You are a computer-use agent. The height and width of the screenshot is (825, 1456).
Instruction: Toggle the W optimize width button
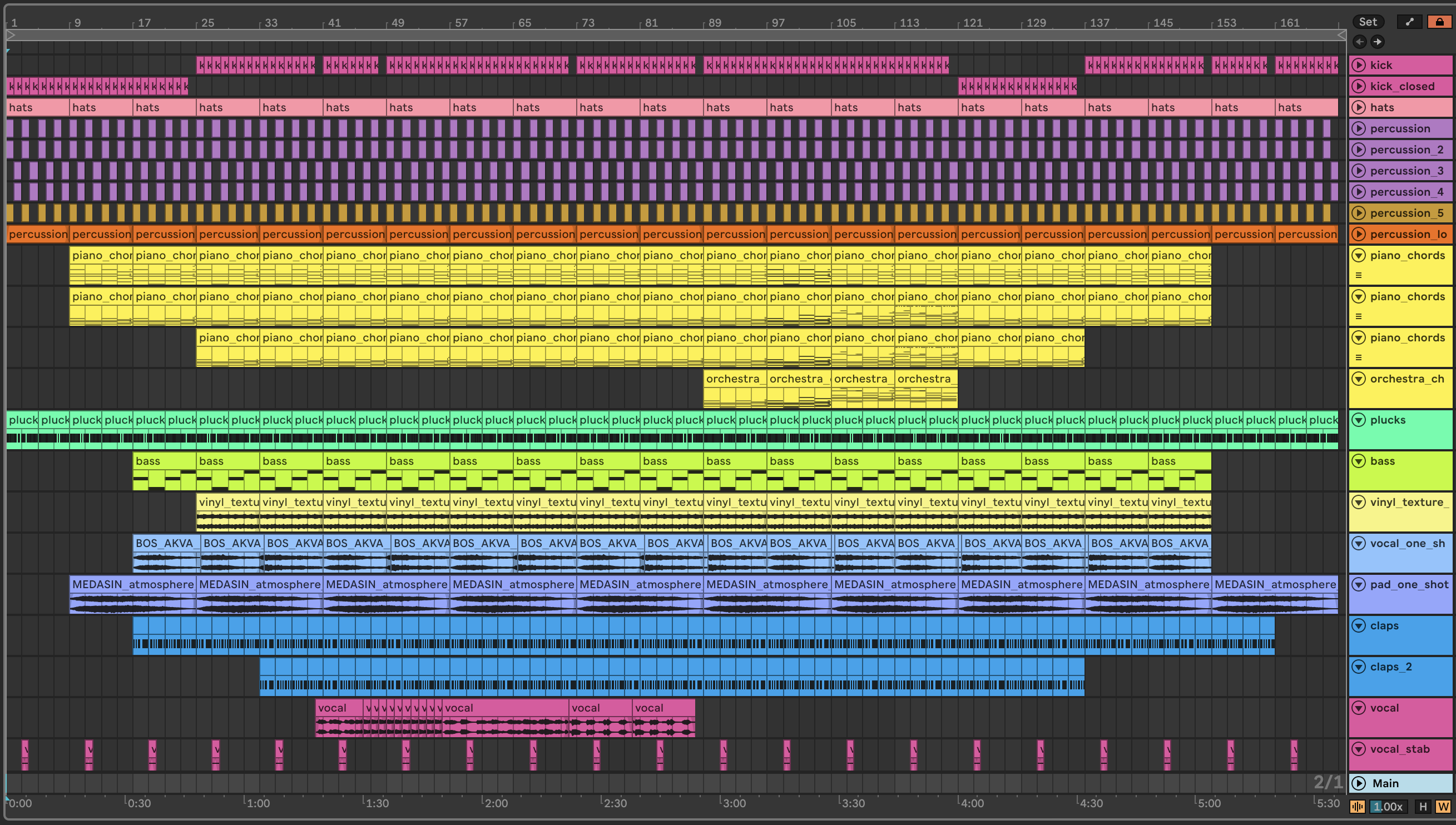click(x=1443, y=806)
